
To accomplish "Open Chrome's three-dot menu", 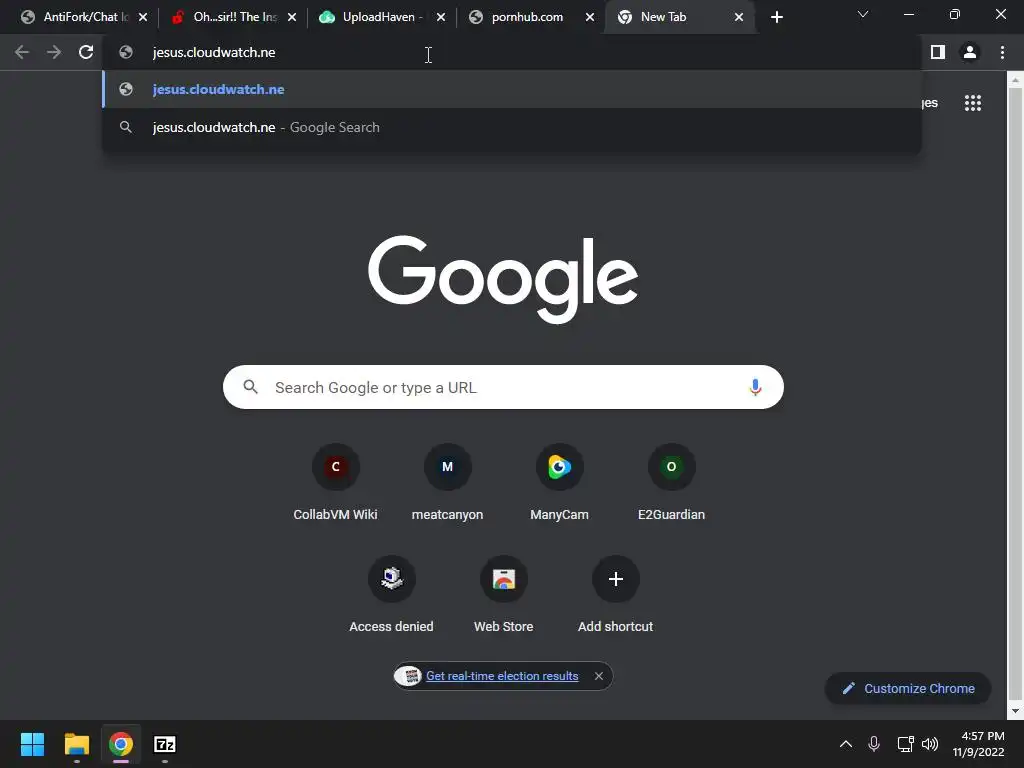I will click(x=1002, y=52).
